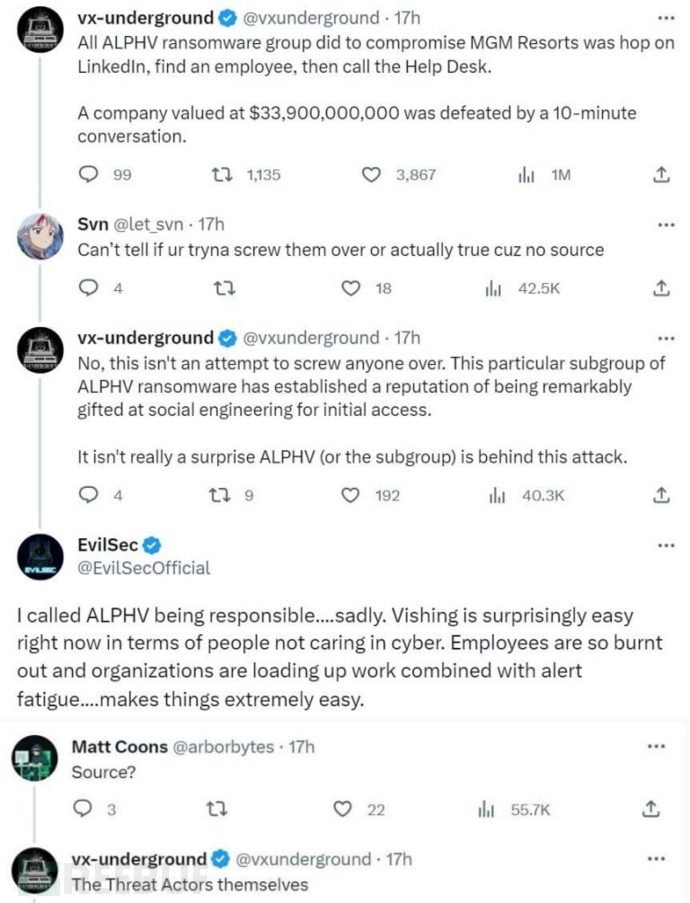This screenshot has height=903, width=690.
Task: Click Svn's anime profile avatar
Action: [x=40, y=235]
